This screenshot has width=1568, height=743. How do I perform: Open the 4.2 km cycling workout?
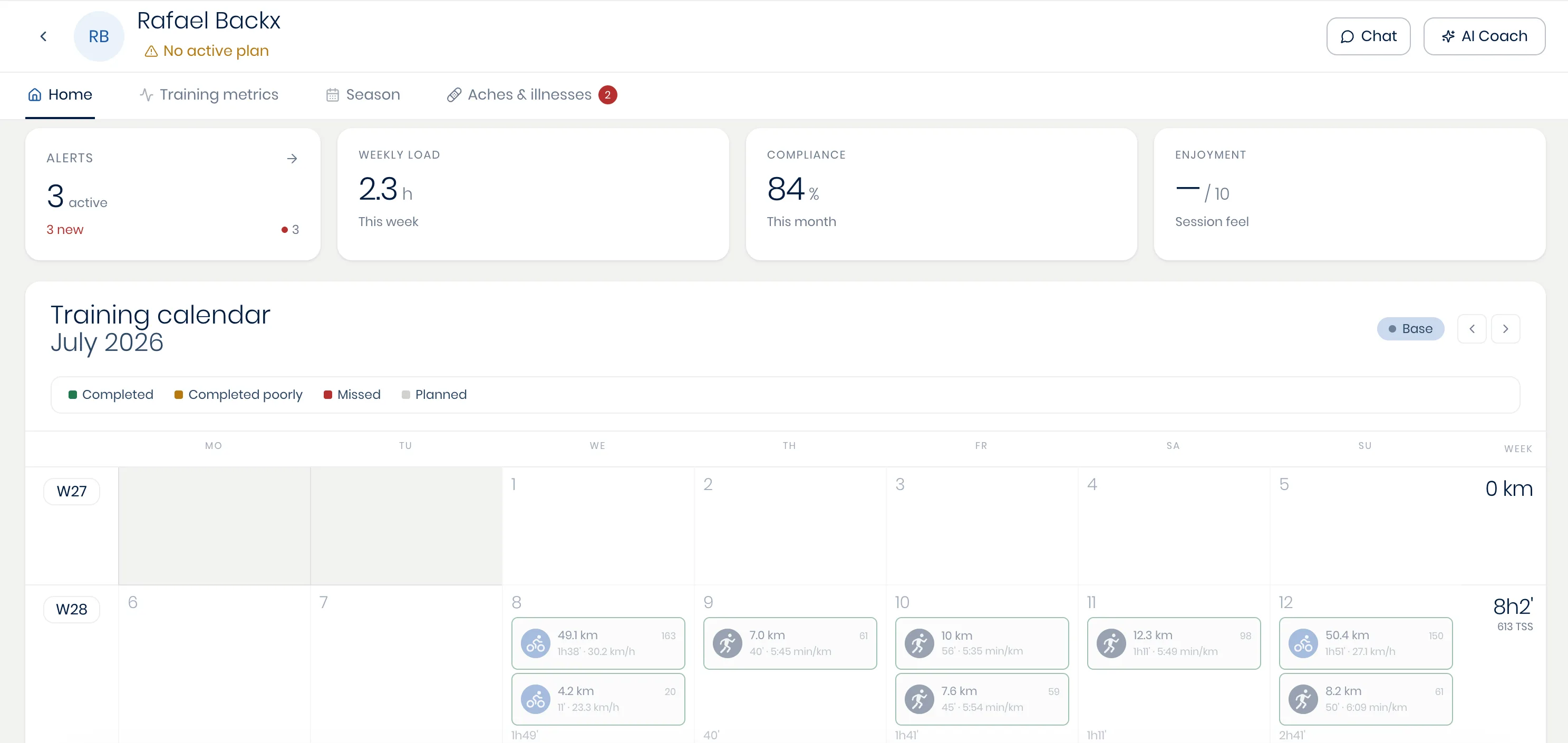[x=598, y=699]
